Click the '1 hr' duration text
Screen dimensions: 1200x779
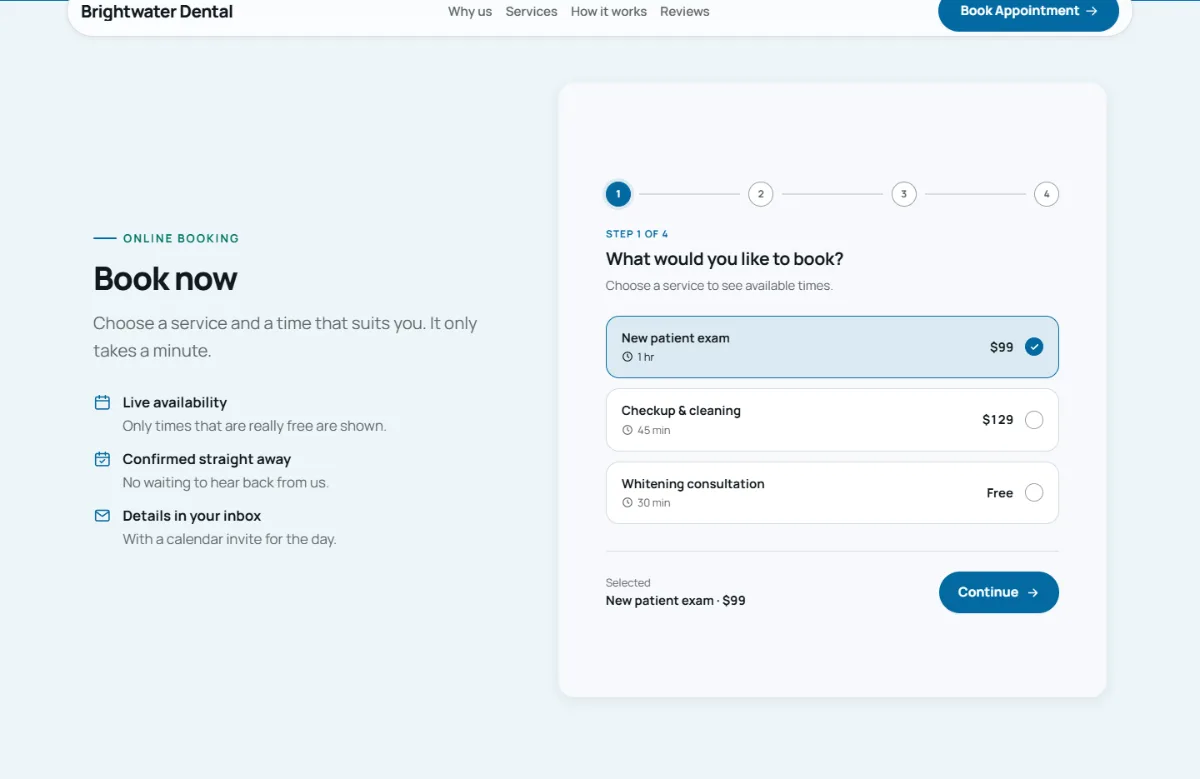click(x=646, y=357)
